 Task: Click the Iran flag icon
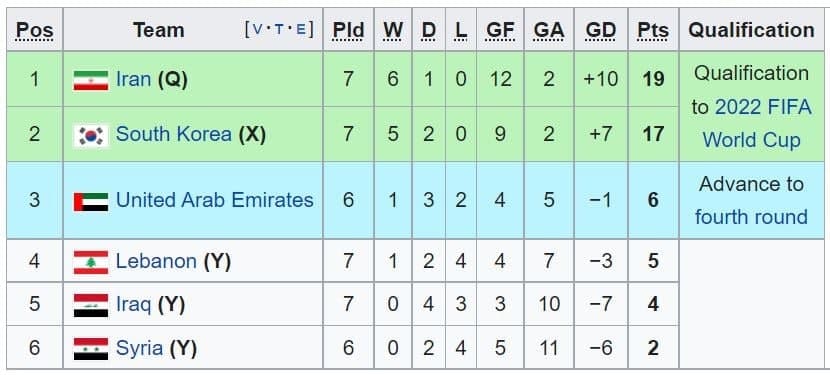(91, 80)
